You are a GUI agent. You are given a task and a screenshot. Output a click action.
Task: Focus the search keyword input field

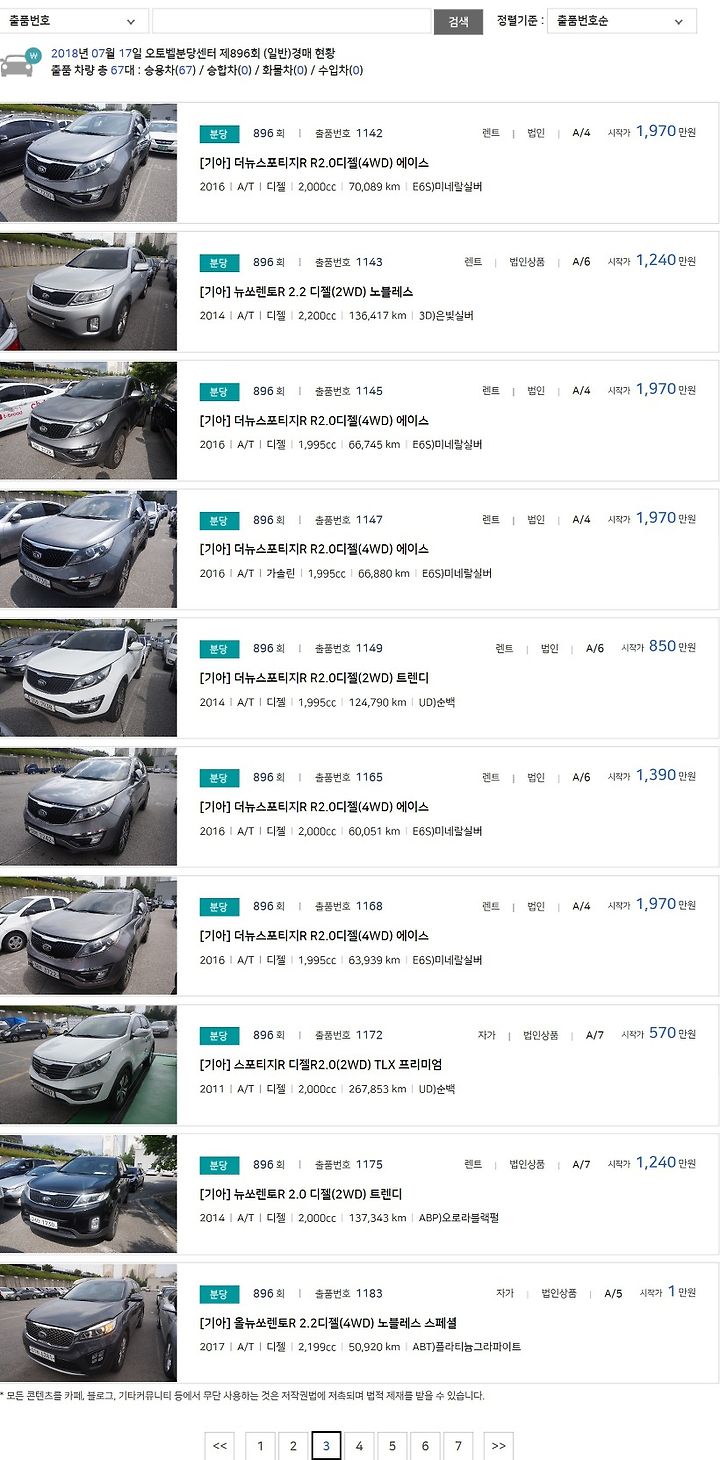click(x=291, y=21)
